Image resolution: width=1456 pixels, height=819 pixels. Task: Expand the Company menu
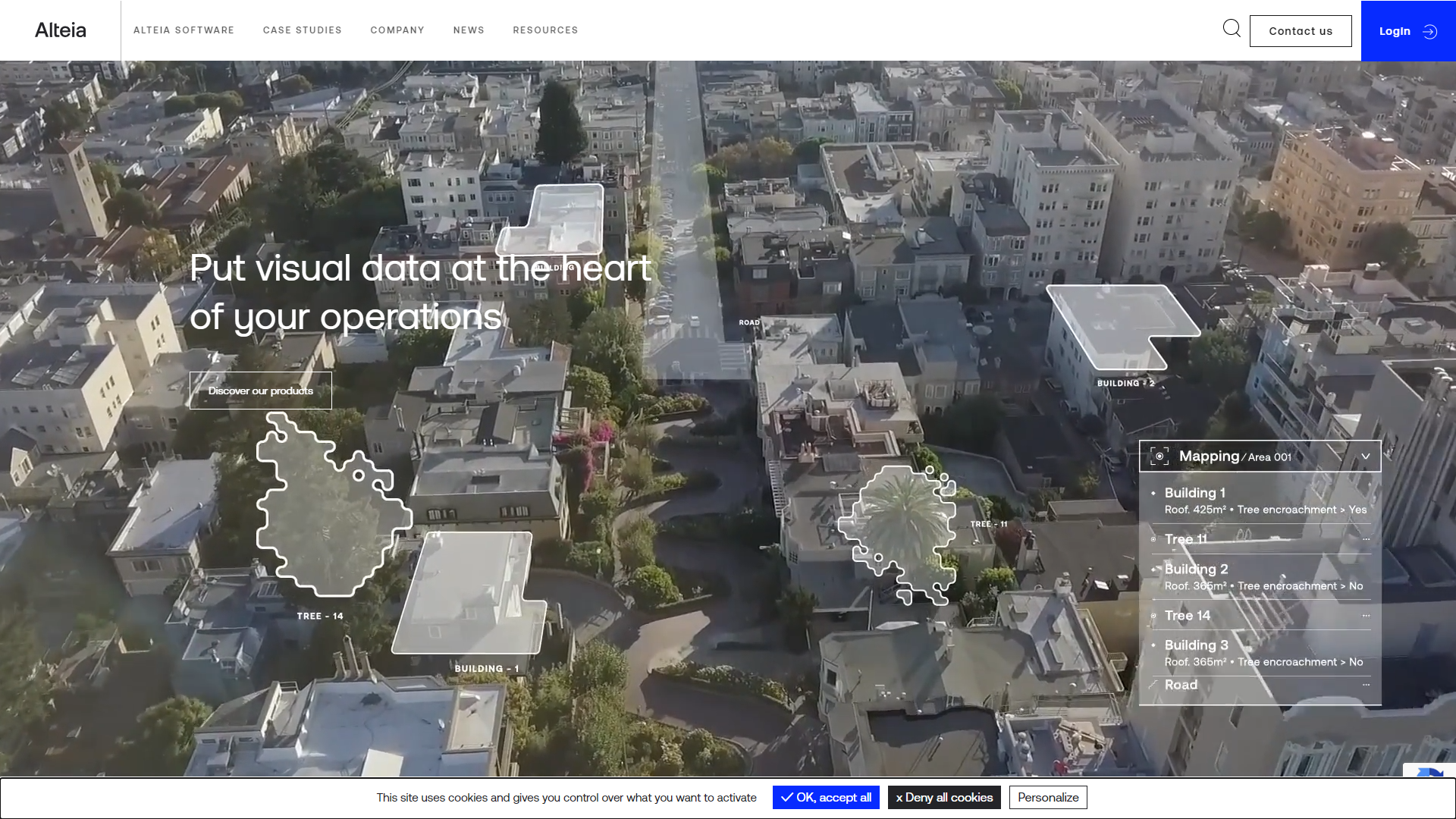[397, 30]
